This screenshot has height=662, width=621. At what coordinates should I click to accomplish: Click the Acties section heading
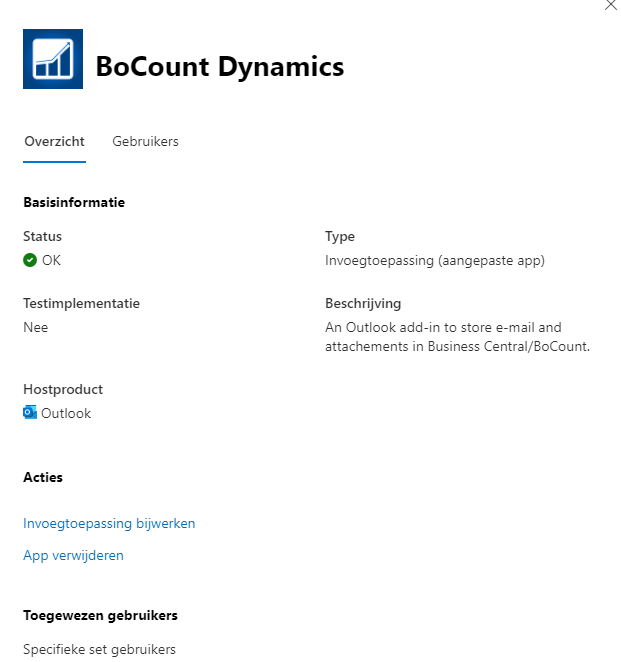tap(43, 477)
